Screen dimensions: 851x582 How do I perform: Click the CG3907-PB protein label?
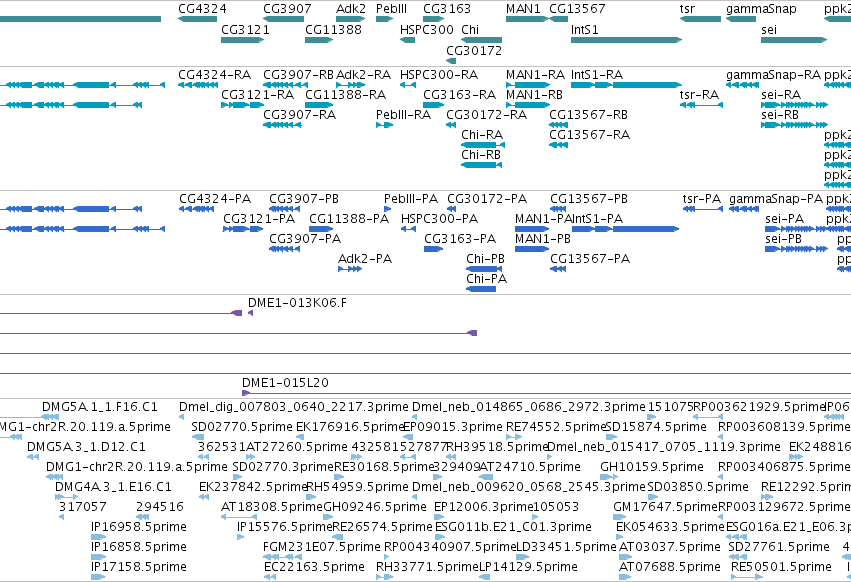point(304,199)
